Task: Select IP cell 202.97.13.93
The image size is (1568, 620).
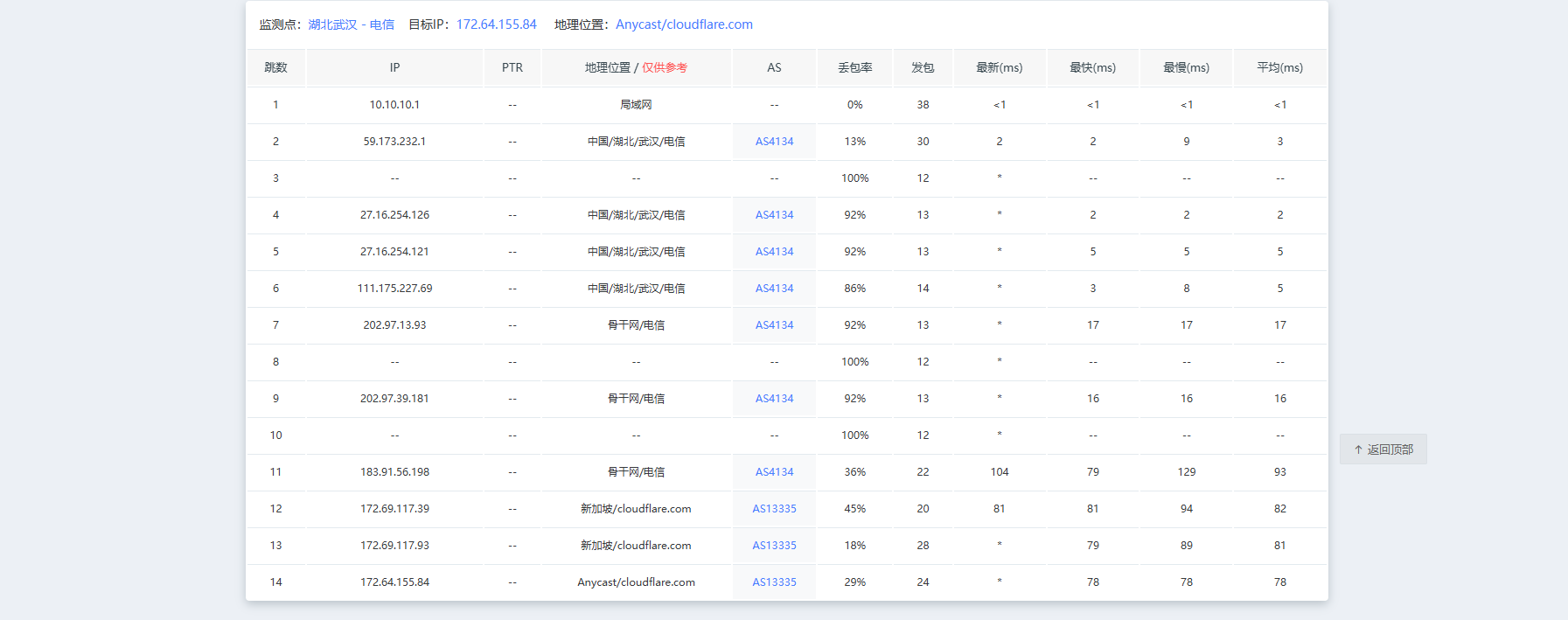Action: 394,325
